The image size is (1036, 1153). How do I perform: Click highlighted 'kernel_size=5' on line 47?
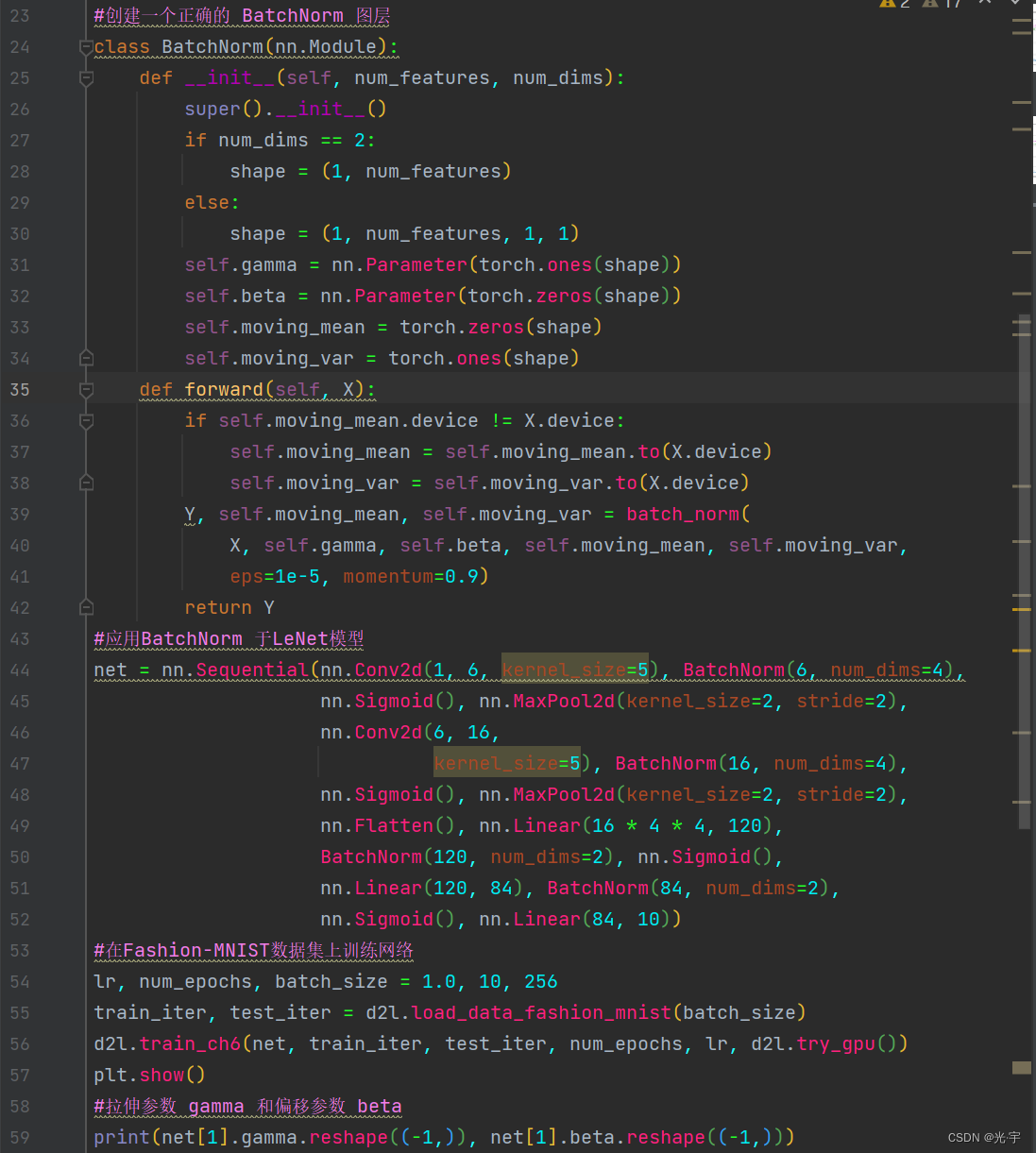tap(507, 764)
